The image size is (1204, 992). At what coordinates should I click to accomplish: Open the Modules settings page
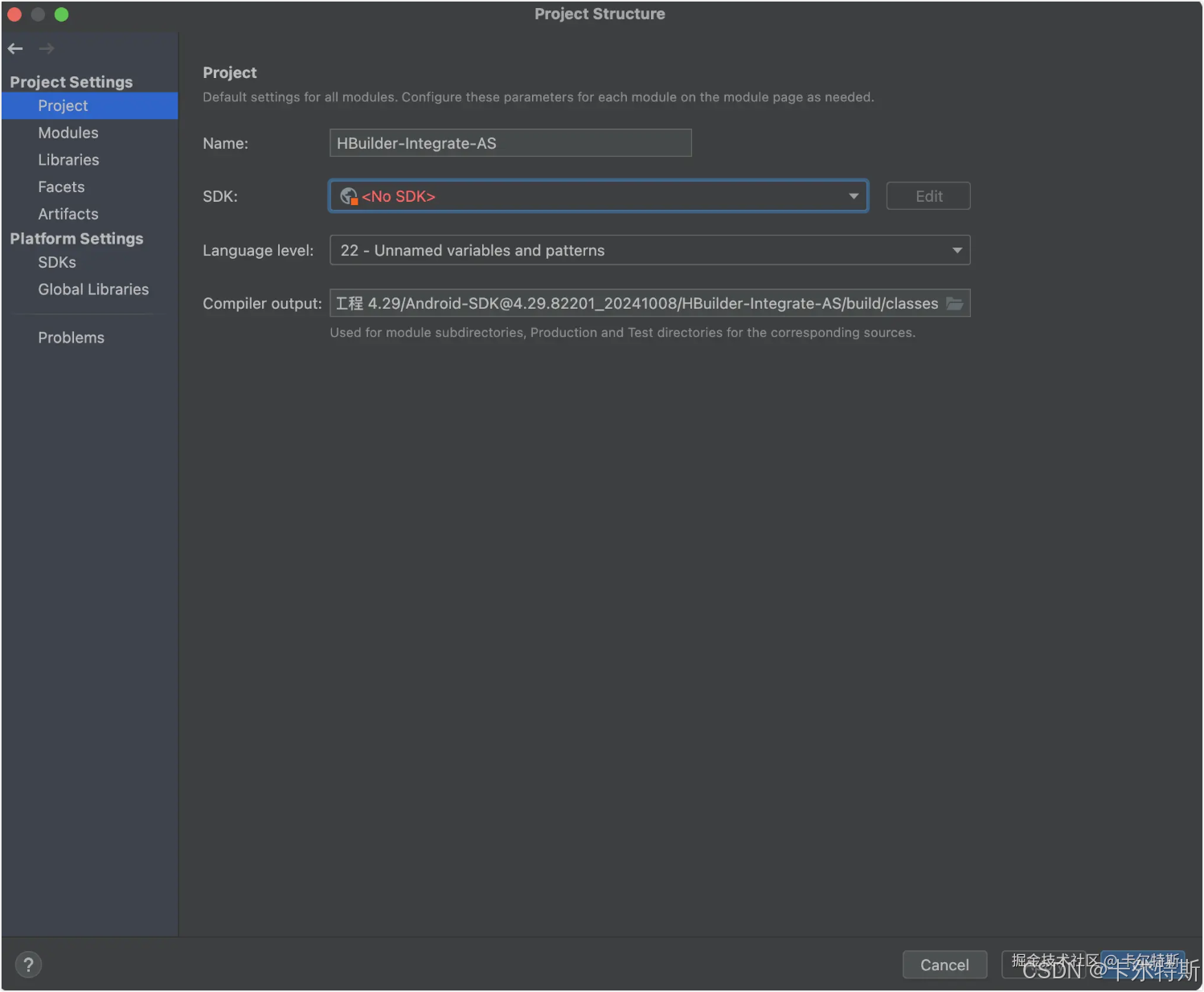point(68,133)
